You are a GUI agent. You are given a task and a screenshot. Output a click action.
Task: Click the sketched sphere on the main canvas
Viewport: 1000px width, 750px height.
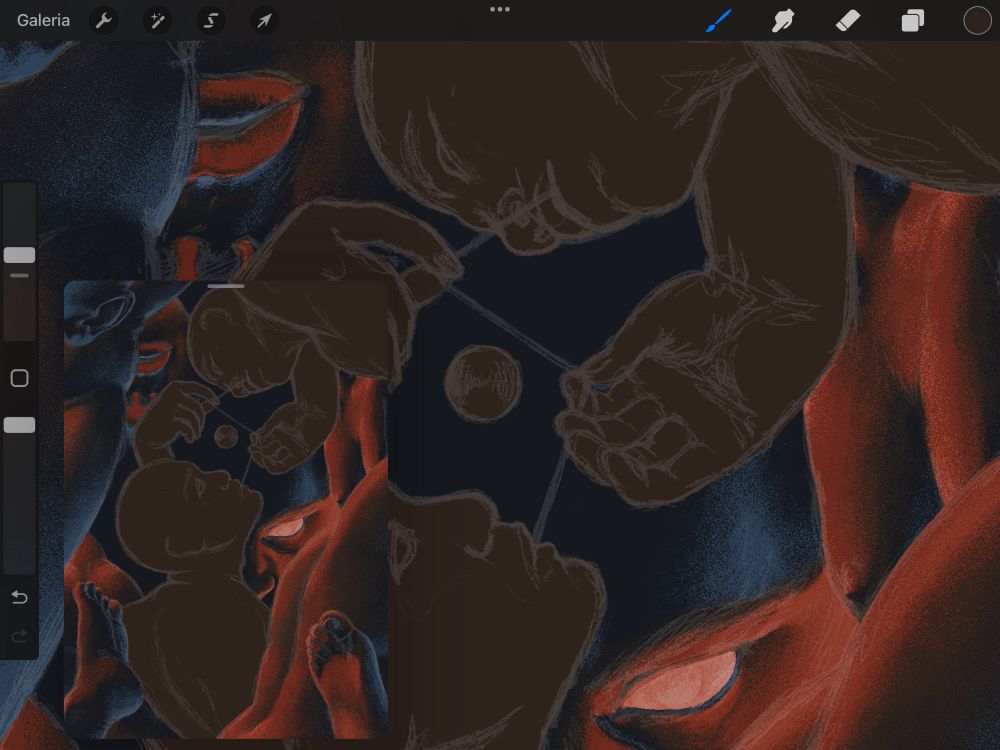click(483, 382)
